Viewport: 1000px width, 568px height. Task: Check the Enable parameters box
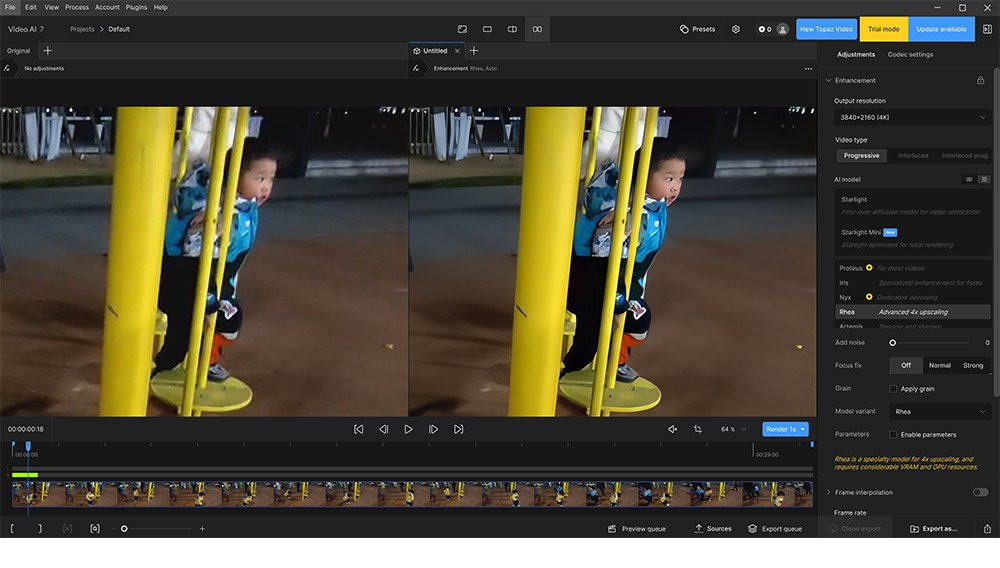pos(893,435)
